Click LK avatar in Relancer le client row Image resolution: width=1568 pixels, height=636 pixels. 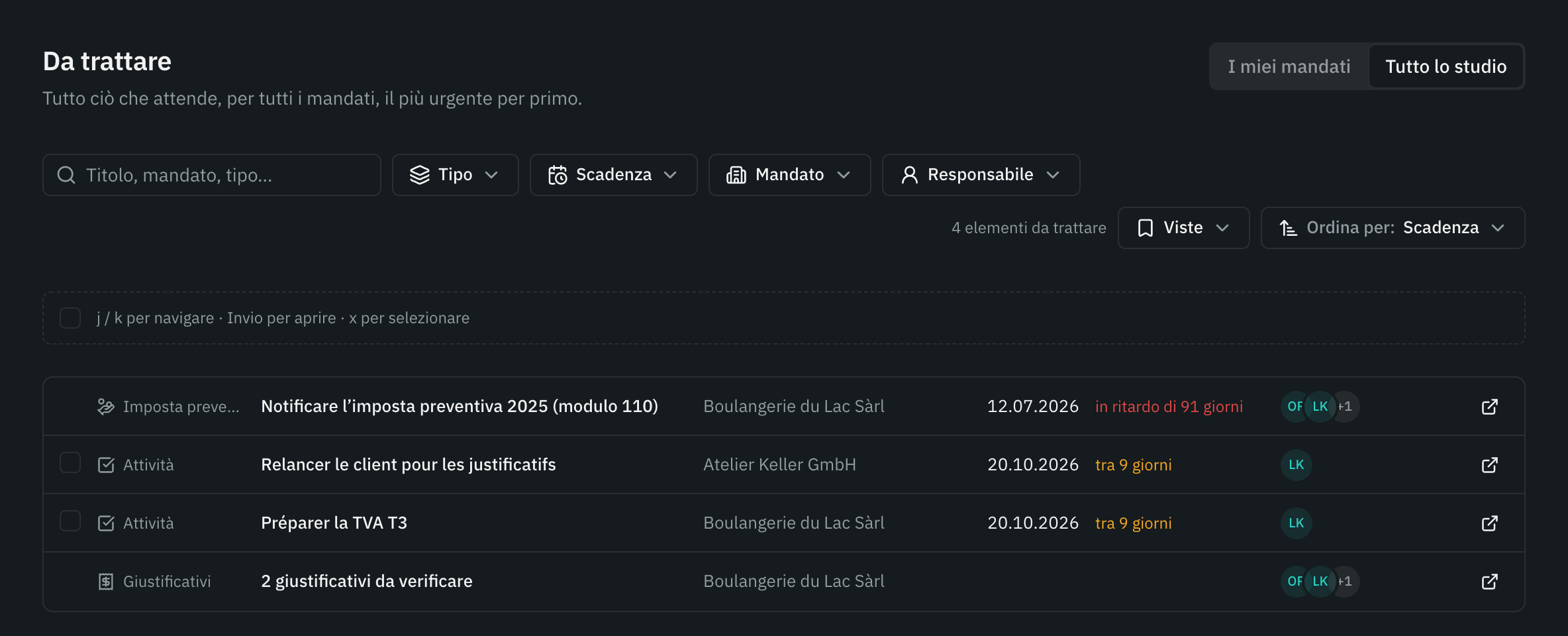coord(1297,465)
